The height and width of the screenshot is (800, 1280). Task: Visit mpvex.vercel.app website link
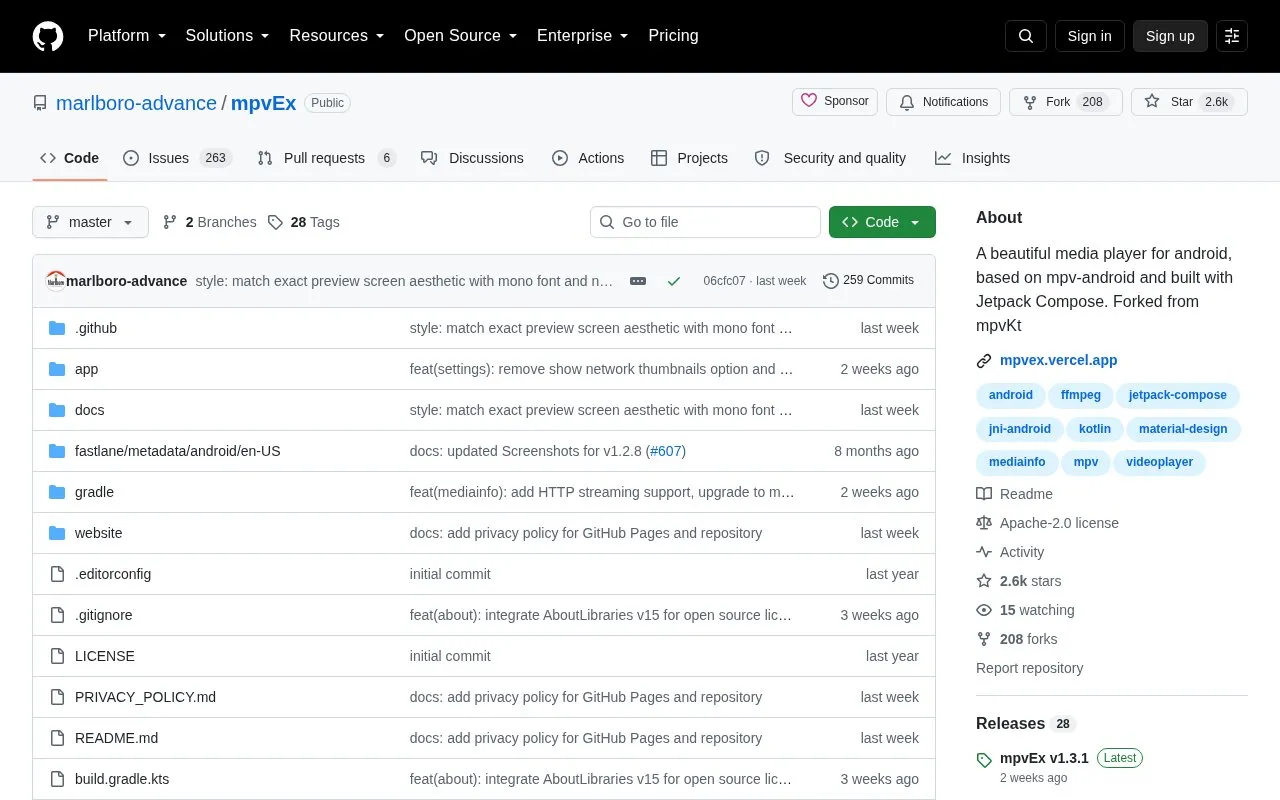tap(1059, 360)
